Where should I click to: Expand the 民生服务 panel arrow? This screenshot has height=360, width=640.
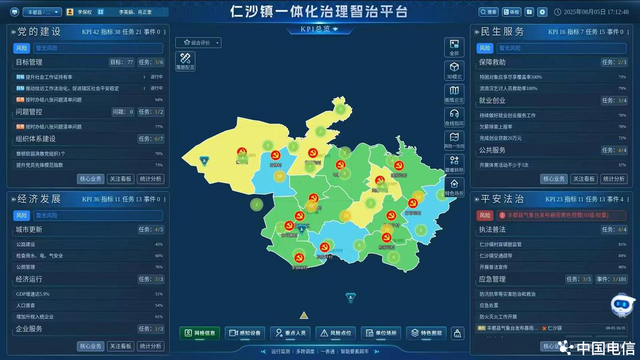point(477,32)
